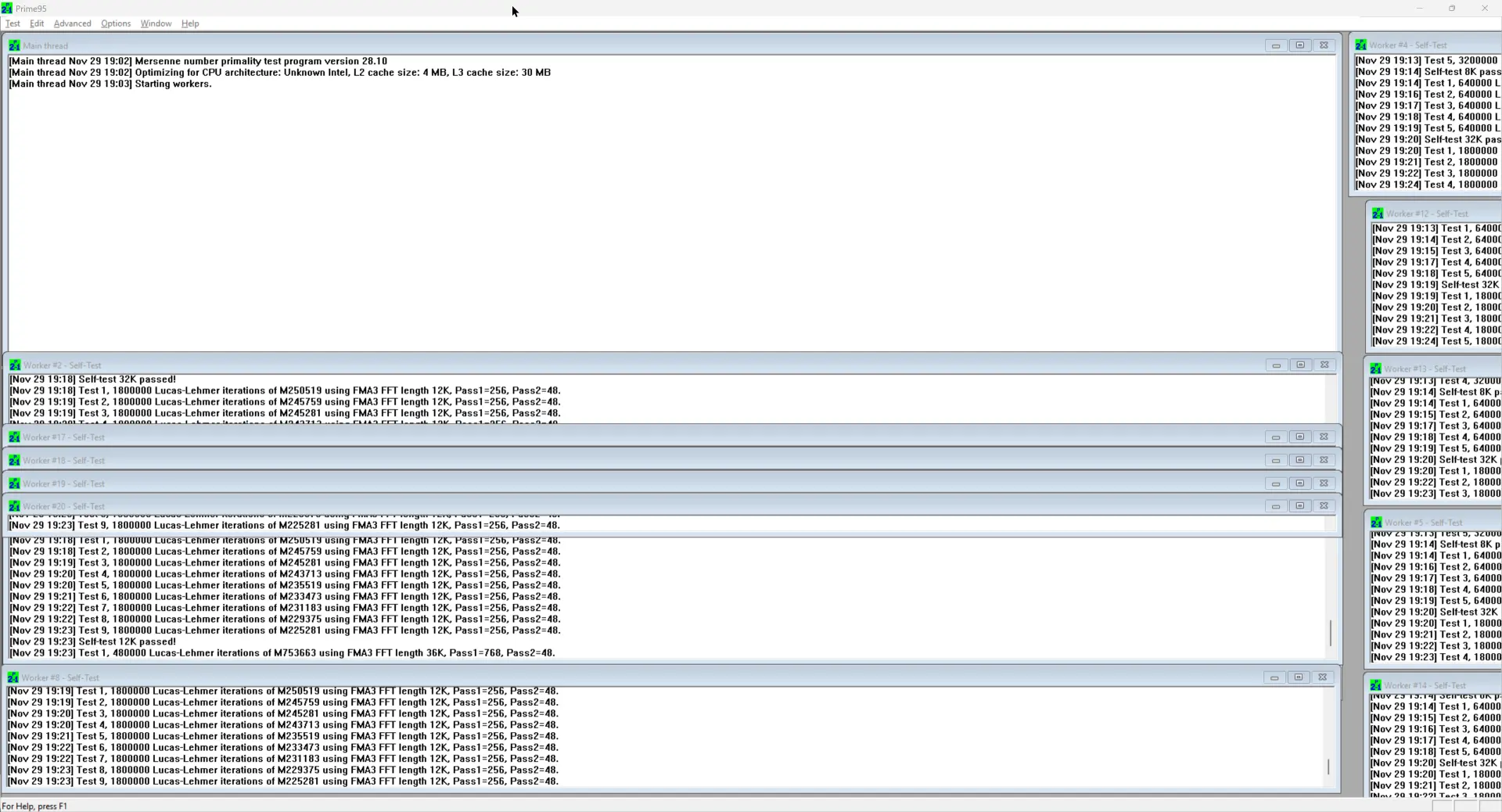The height and width of the screenshot is (812, 1502).
Task: Close the Worker #8 window
Action: pyautogui.click(x=1322, y=677)
